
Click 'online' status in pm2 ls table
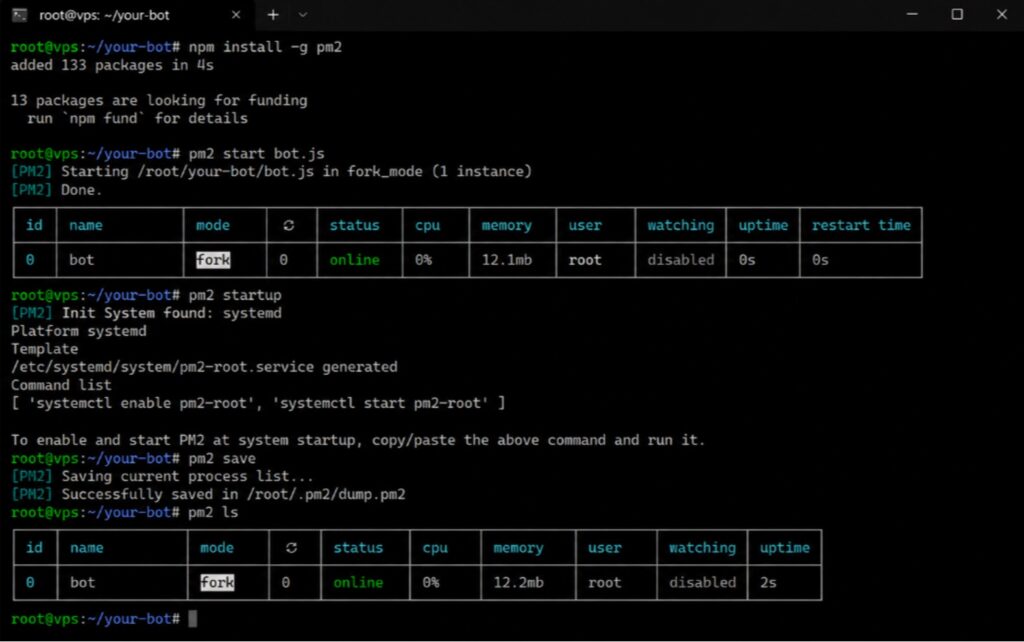coord(358,583)
